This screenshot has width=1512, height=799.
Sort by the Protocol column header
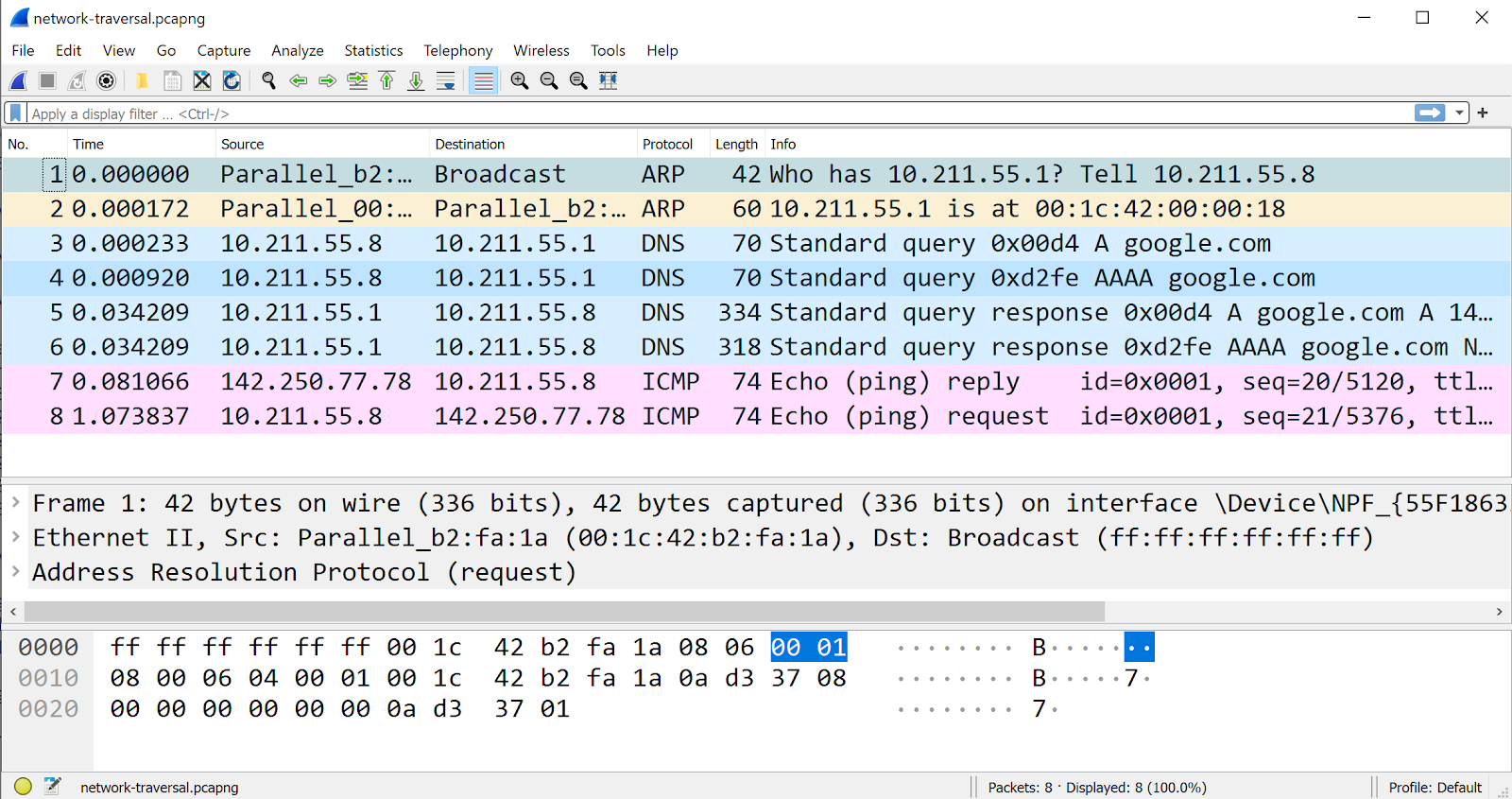click(673, 144)
